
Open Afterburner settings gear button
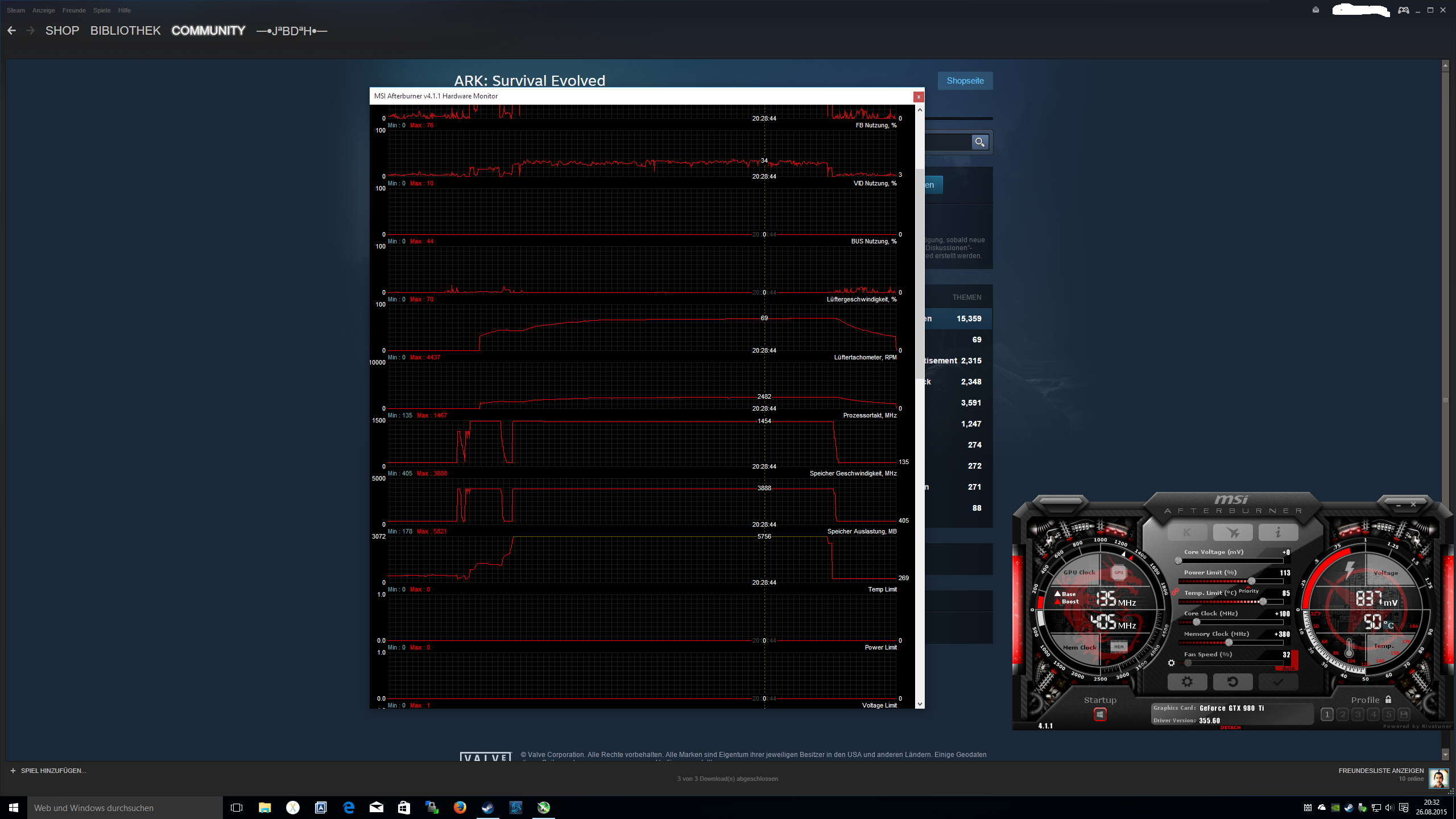(1187, 681)
